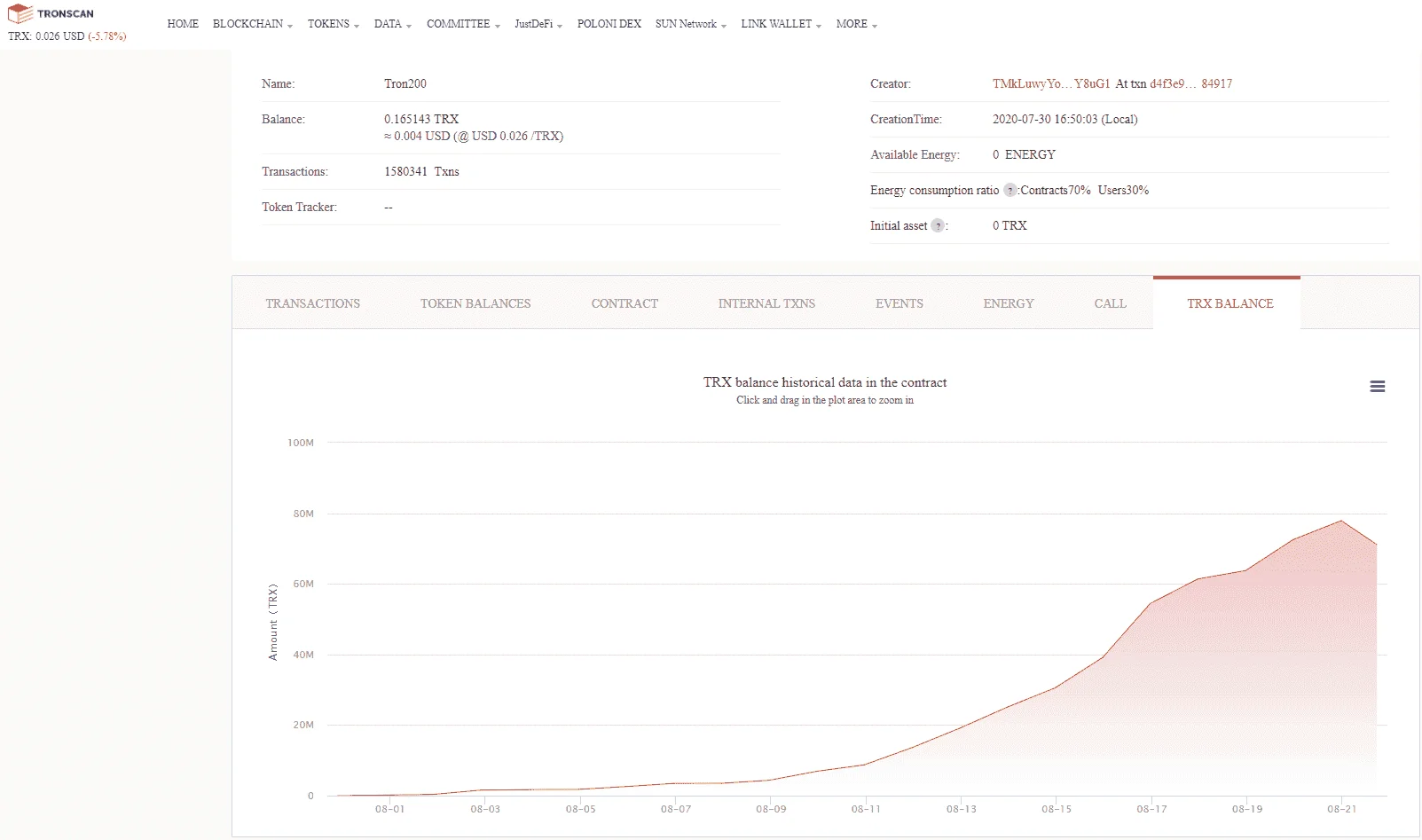Expand the TOKENS dropdown menu
The width and height of the screenshot is (1422, 840).
(334, 24)
